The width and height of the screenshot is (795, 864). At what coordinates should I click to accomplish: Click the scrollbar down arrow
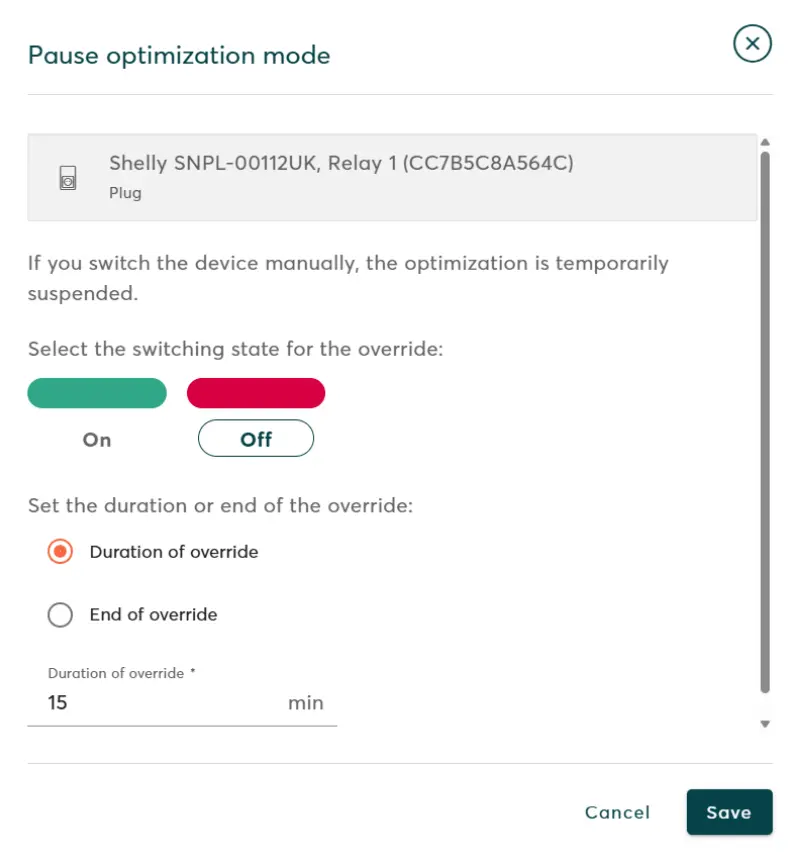click(765, 723)
